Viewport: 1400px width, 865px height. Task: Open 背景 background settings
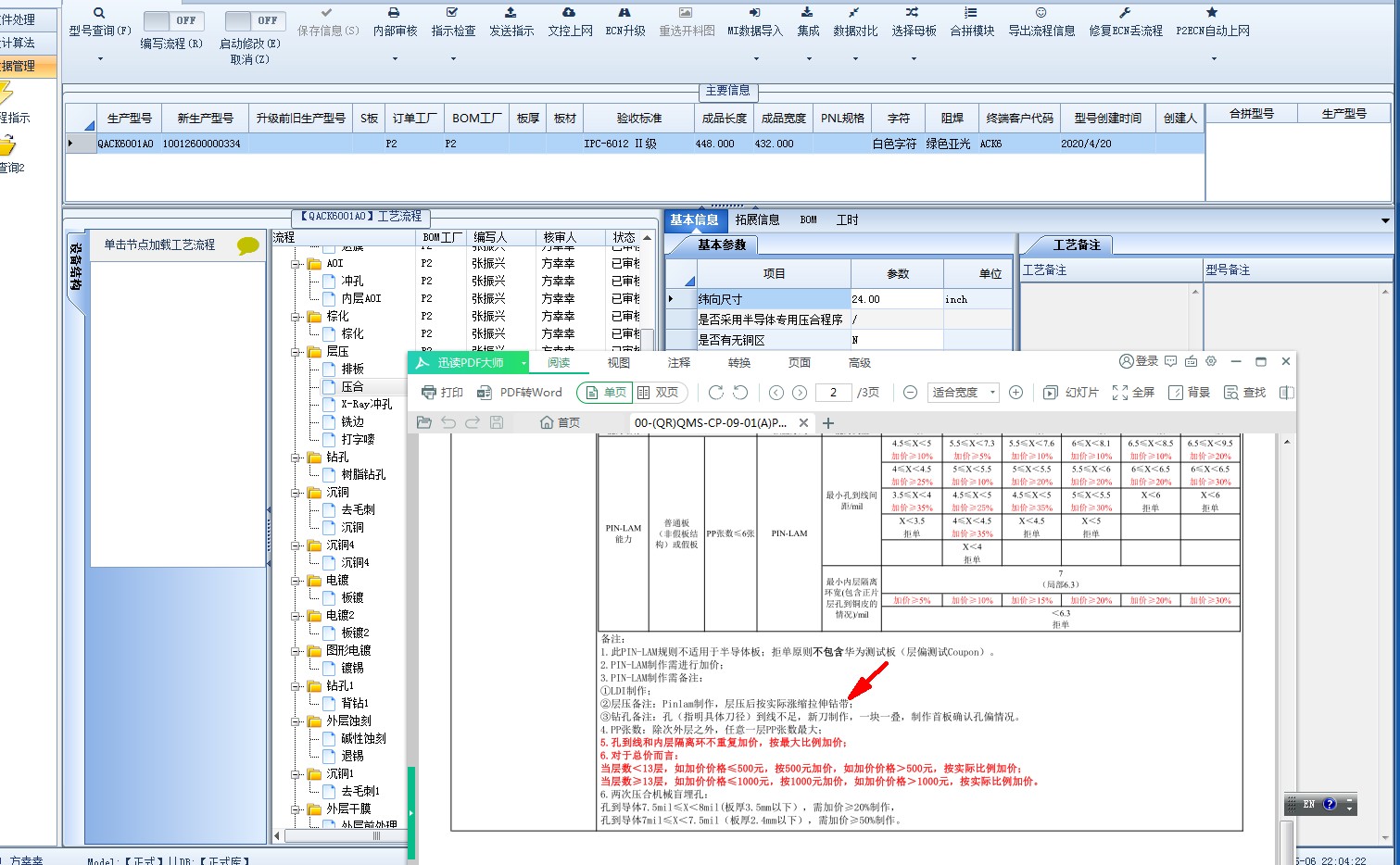(1189, 393)
